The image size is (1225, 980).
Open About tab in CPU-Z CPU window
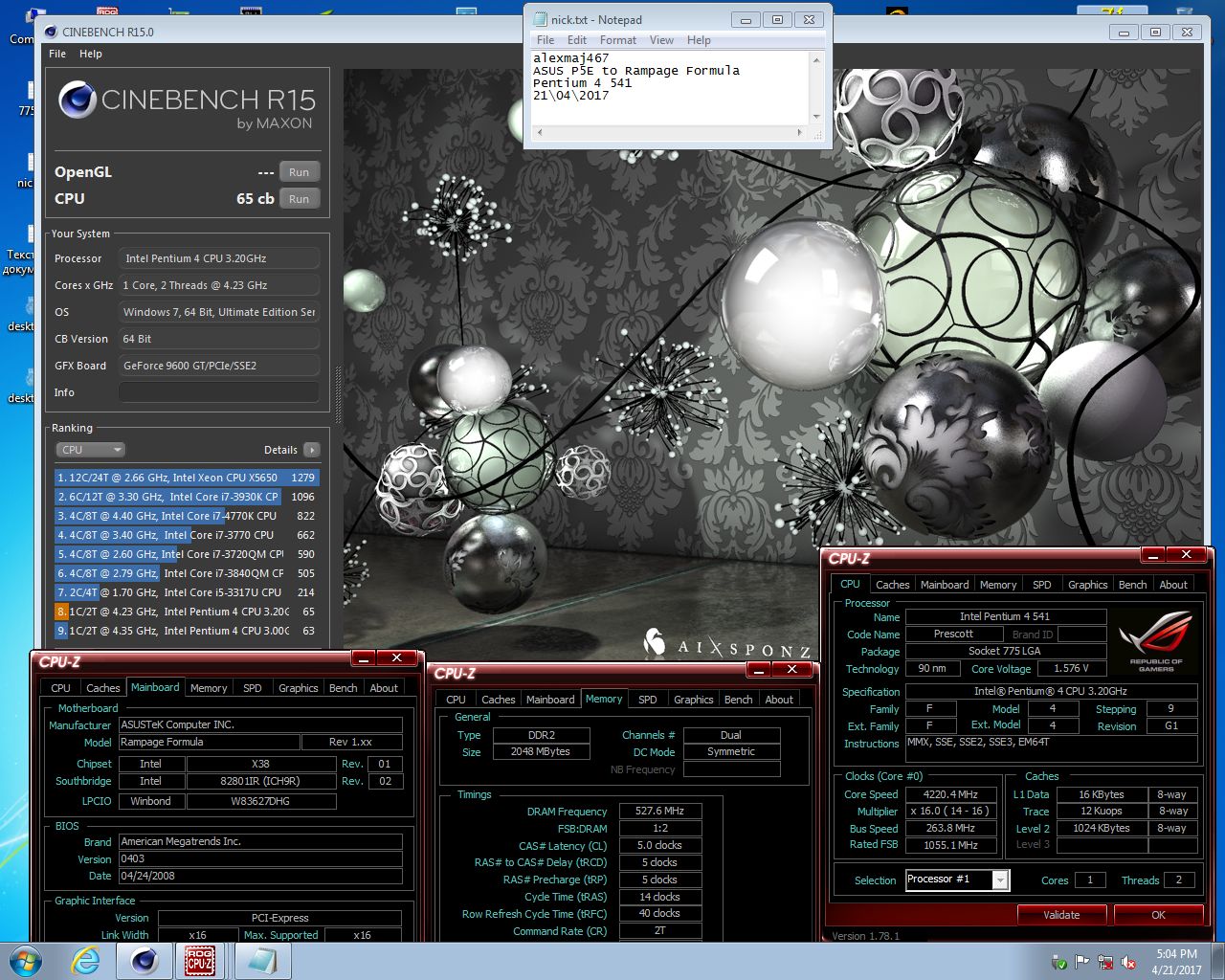point(1173,585)
